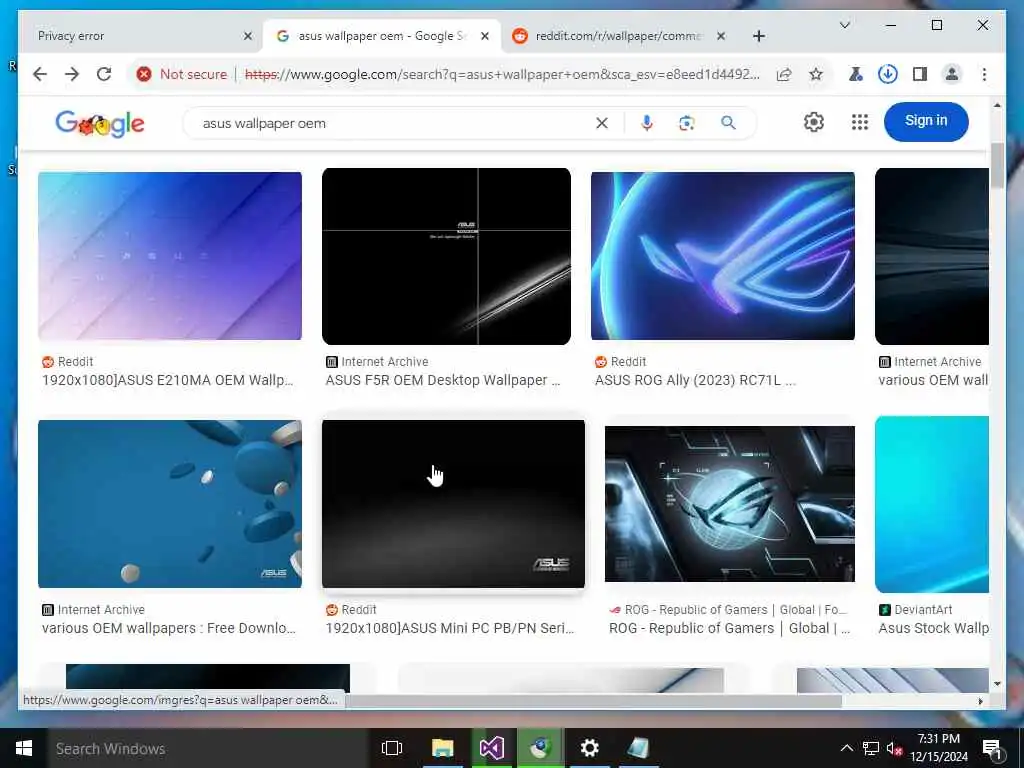Focus the asus wallpaper oem search box

click(392, 123)
